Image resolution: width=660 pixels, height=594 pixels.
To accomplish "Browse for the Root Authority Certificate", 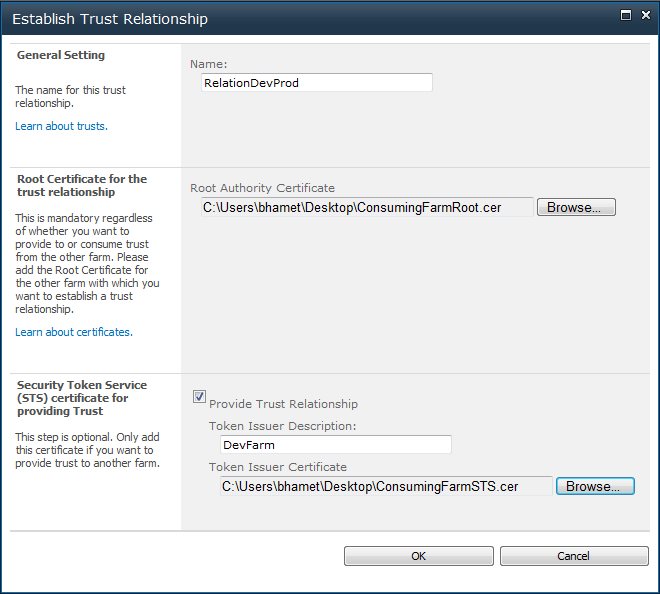I will coord(576,207).
